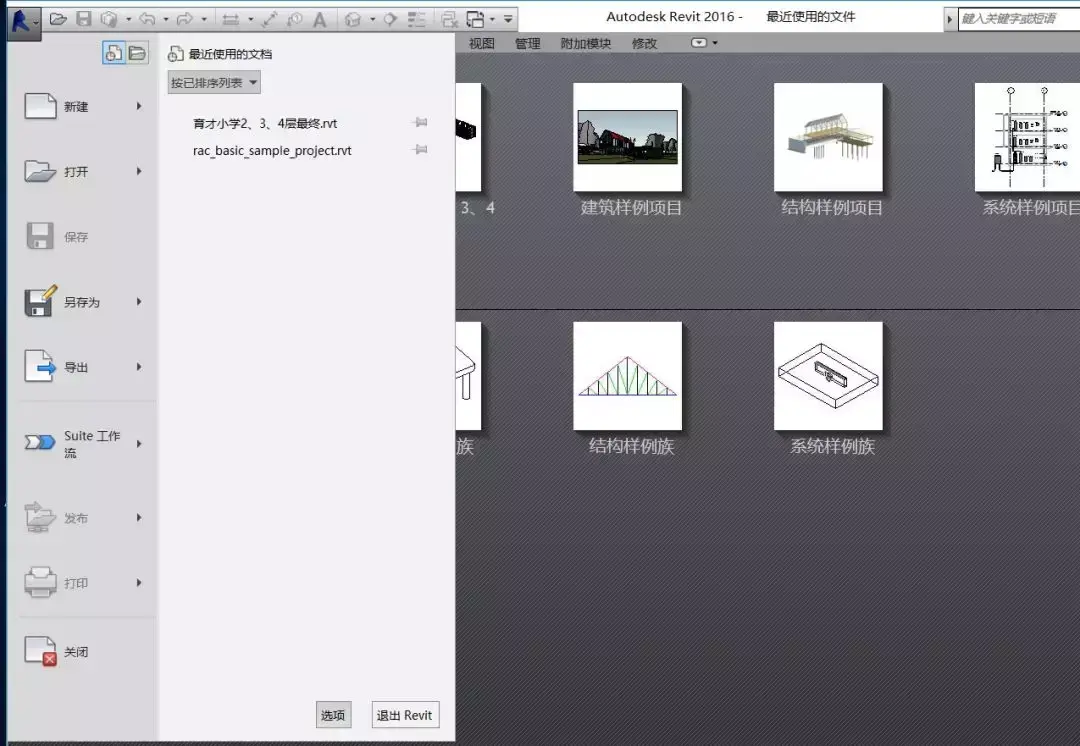1080x746 pixels.
Task: Expand the 新建 submenu arrow
Action: coord(139,106)
